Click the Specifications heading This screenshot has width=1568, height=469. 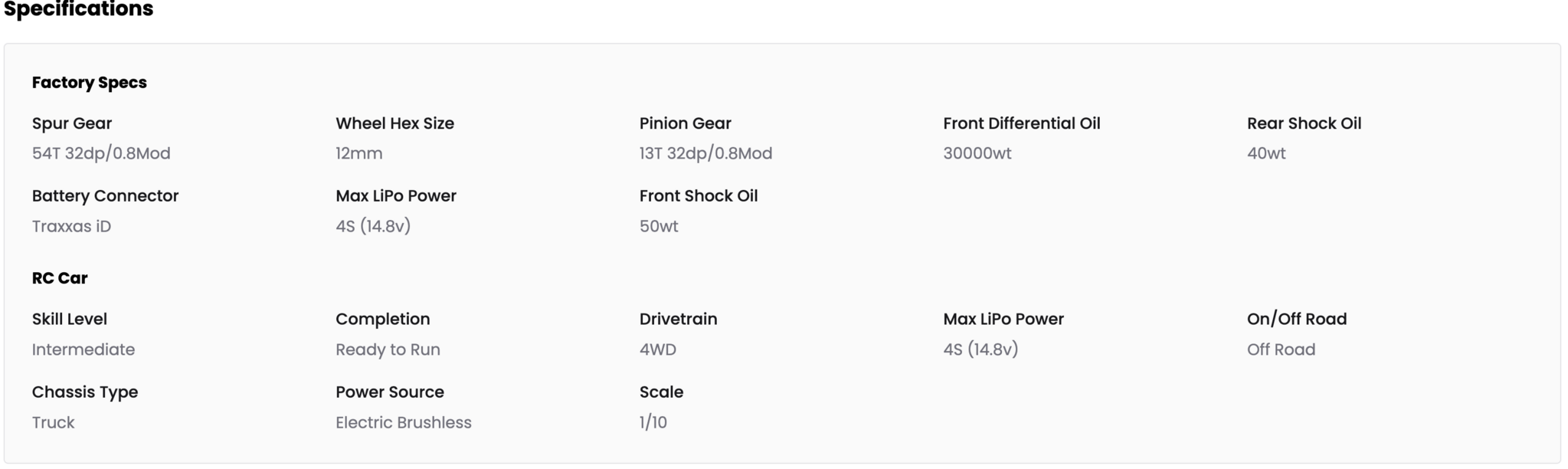coord(78,10)
